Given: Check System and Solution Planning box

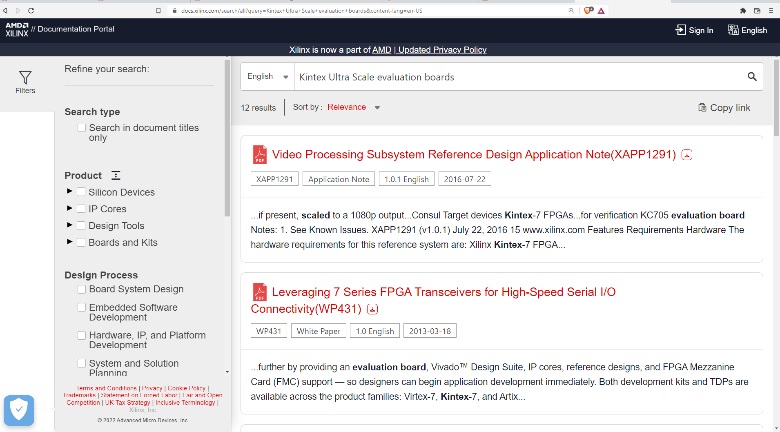Looking at the screenshot, I should [x=82, y=364].
